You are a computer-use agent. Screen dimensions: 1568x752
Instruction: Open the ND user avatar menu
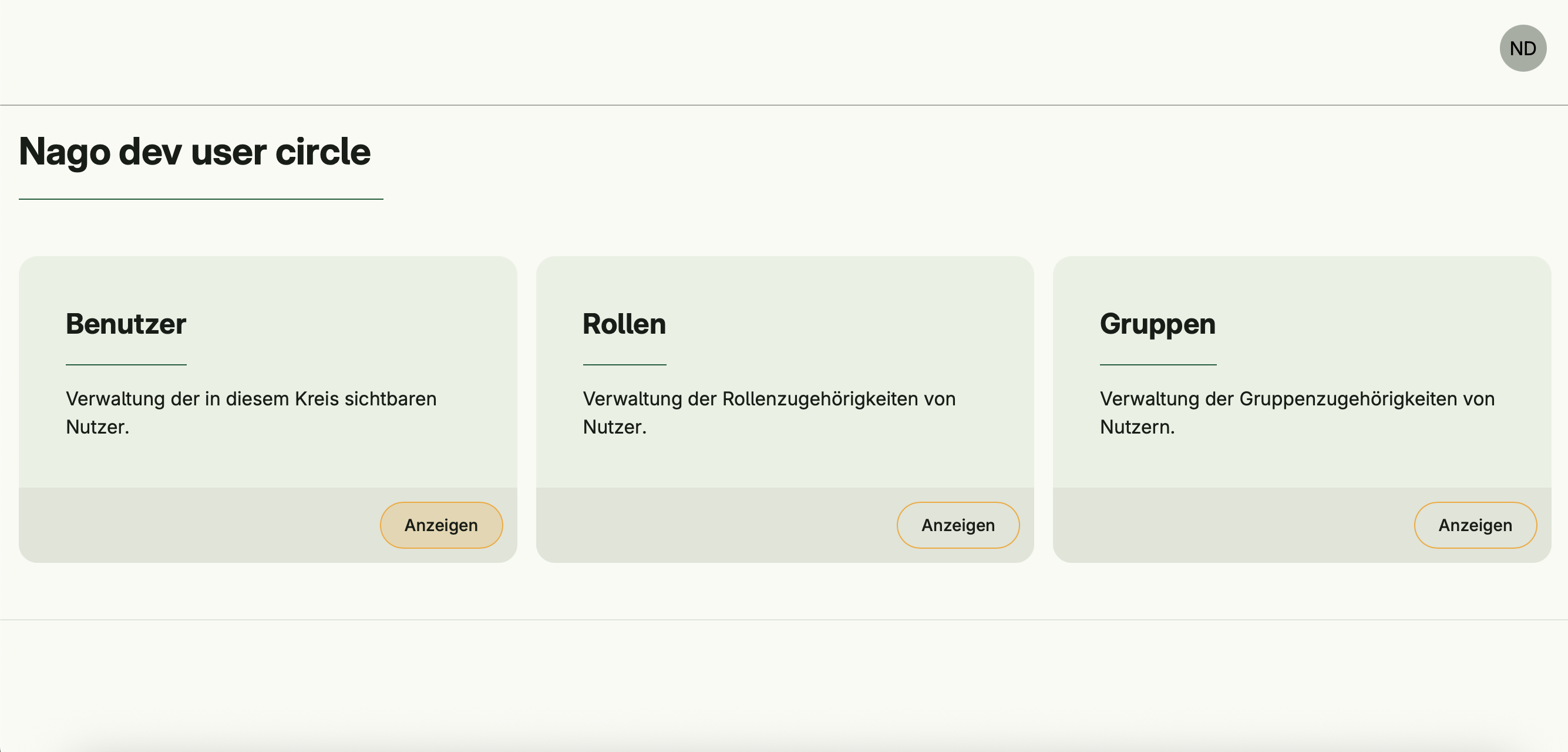1522,48
